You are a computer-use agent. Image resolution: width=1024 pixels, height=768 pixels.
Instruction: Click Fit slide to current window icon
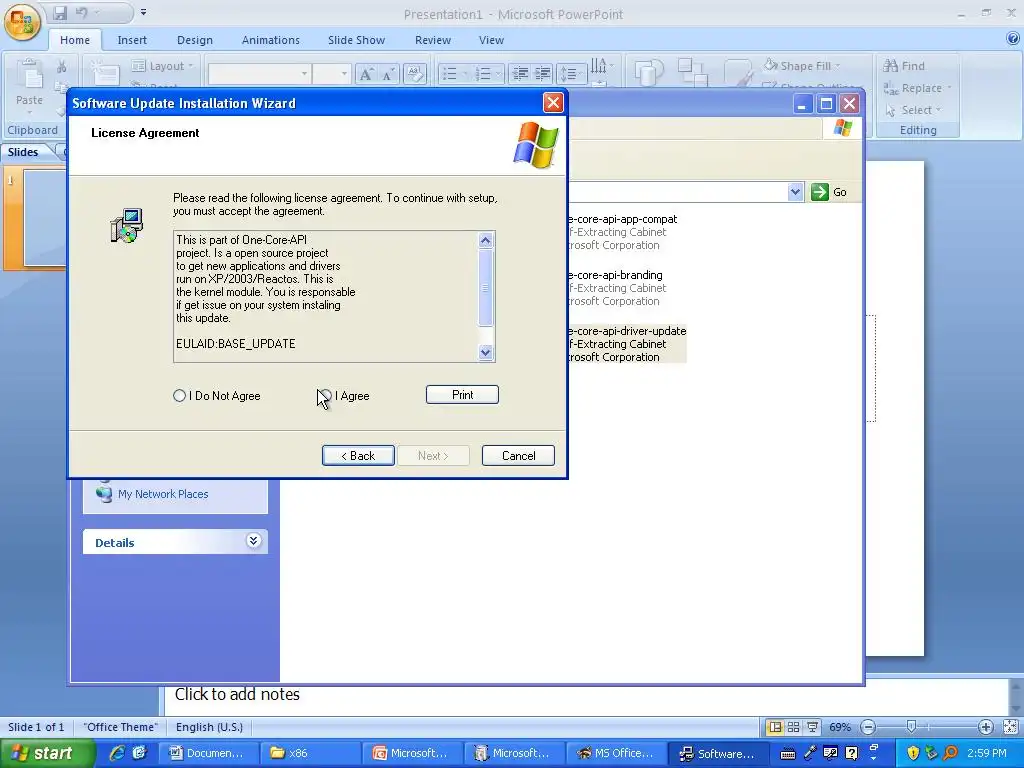point(1010,727)
